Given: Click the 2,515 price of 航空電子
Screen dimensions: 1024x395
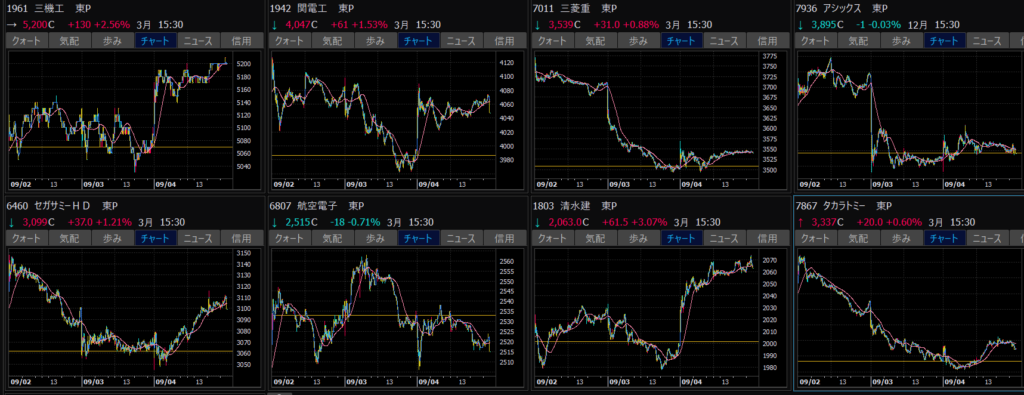Looking at the screenshot, I should point(298,222).
